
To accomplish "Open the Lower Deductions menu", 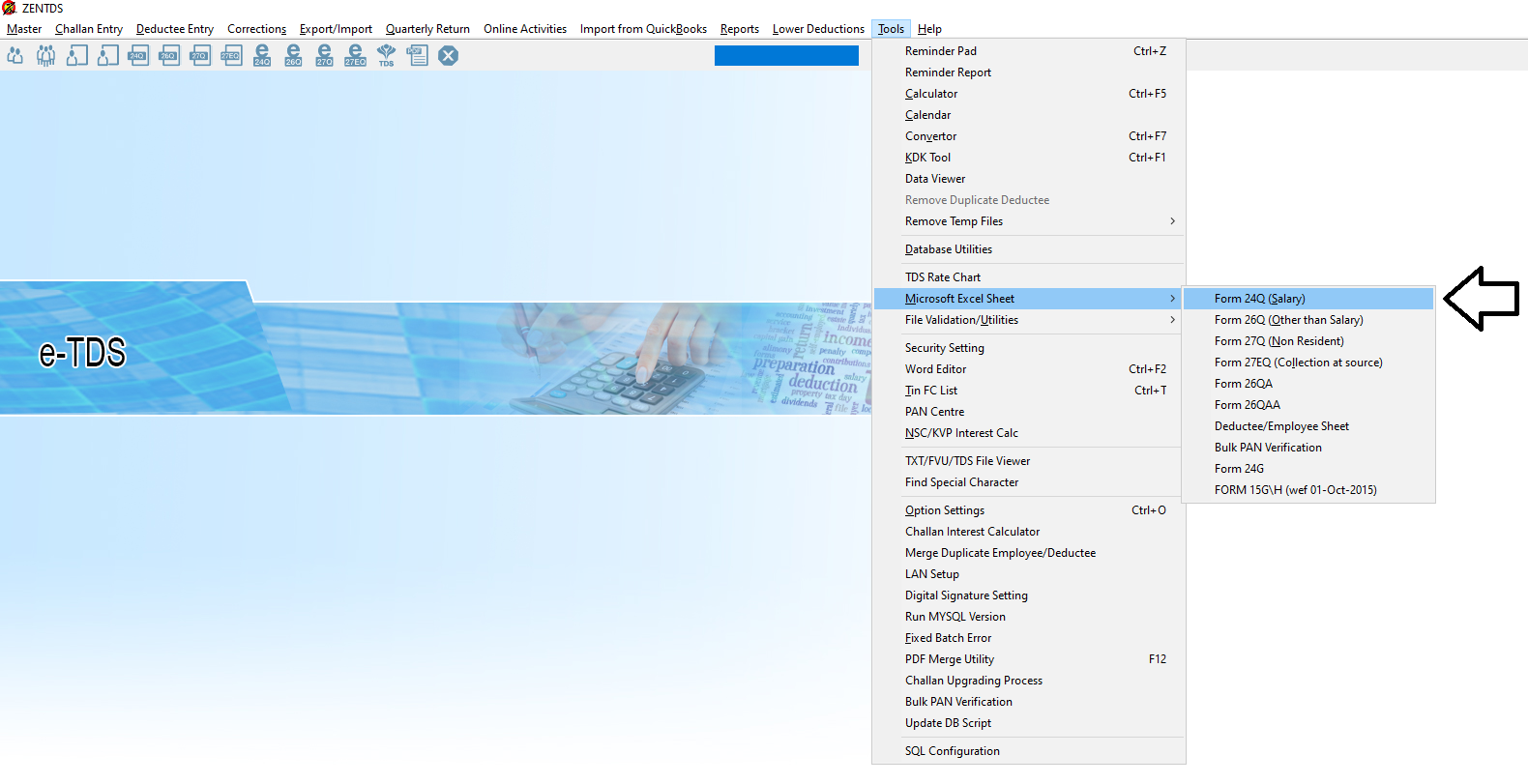I will click(818, 29).
